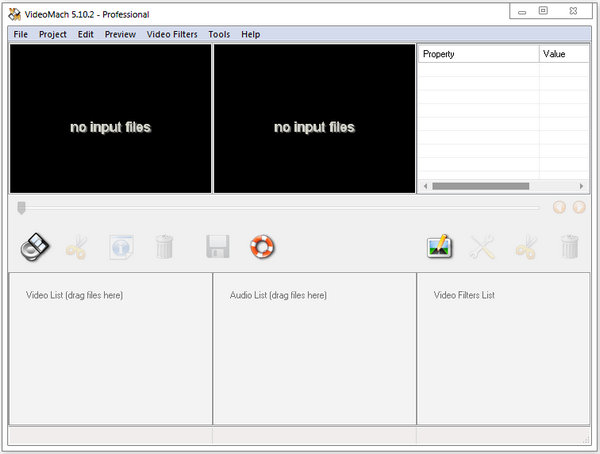Image resolution: width=600 pixels, height=454 pixels.
Task: Click the save floppy disk icon
Action: 218,246
